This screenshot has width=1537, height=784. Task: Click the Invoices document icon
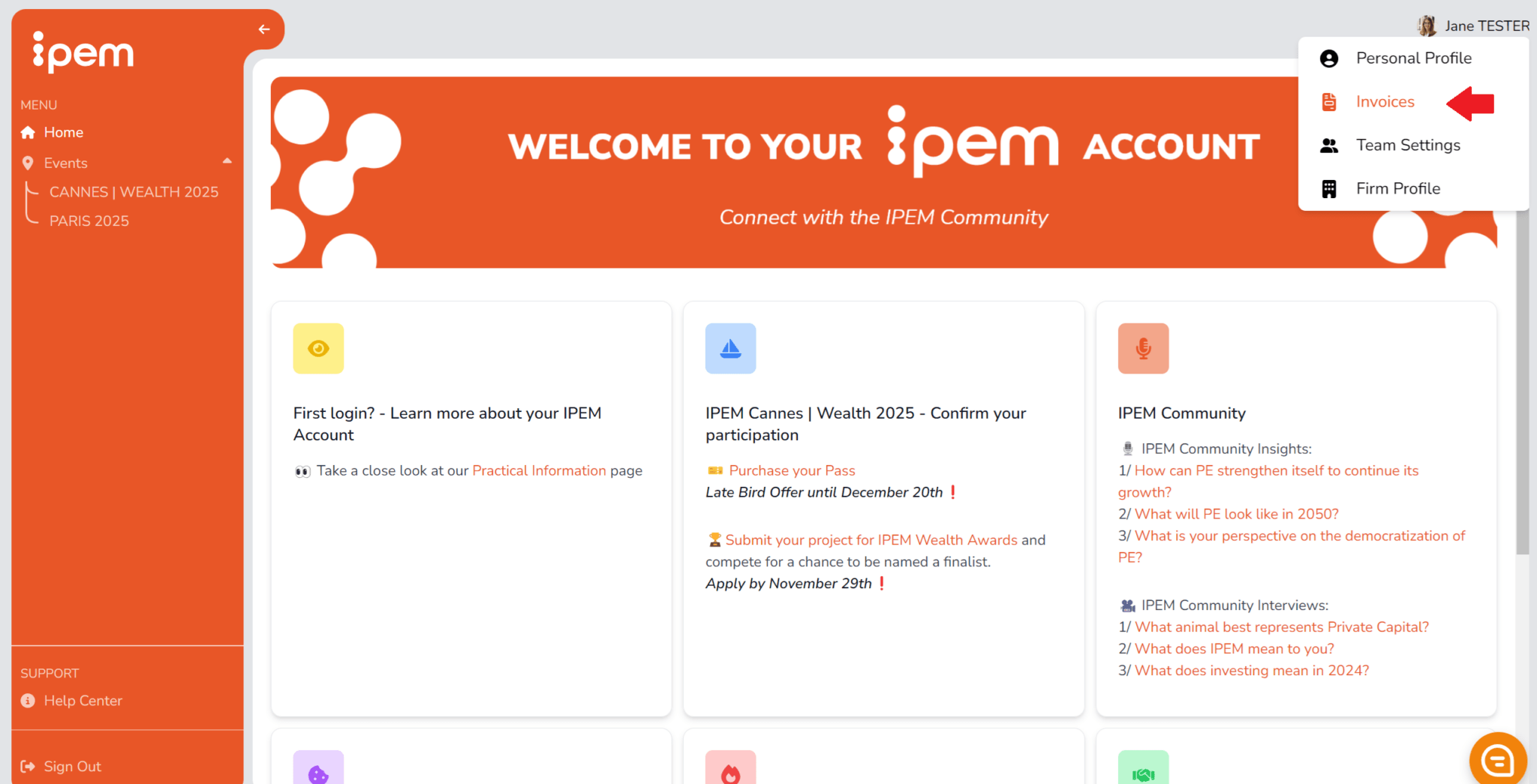pyautogui.click(x=1329, y=101)
